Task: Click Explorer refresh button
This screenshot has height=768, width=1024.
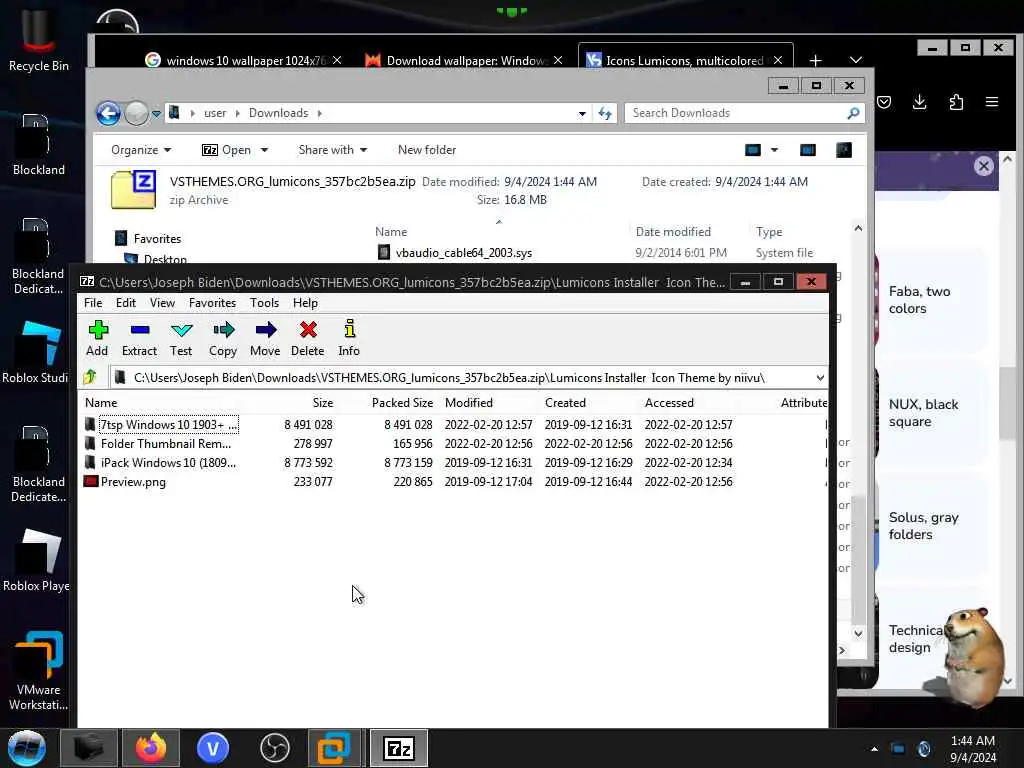Action: point(605,114)
